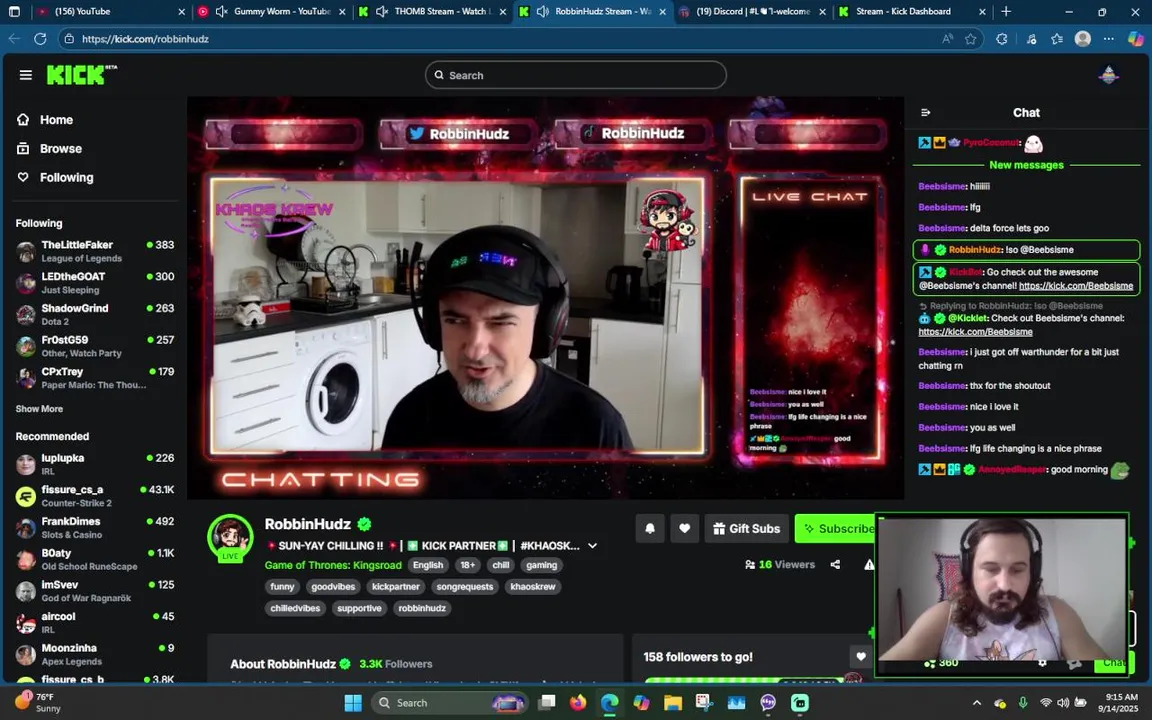The height and width of the screenshot is (720, 1152).
Task: Show hidden system tray icons chevron
Action: [x=976, y=703]
